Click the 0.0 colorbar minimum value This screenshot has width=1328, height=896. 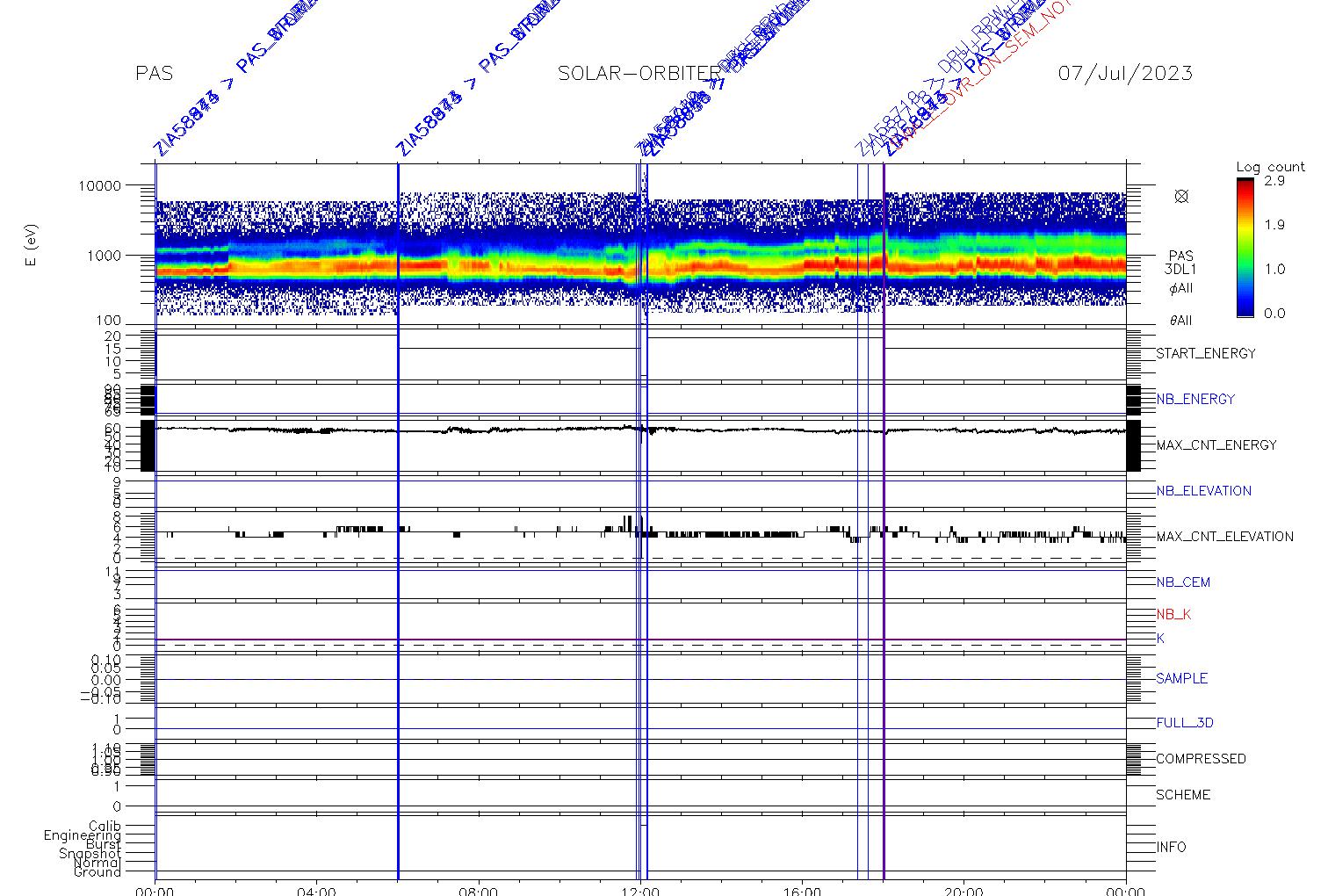(x=1274, y=314)
